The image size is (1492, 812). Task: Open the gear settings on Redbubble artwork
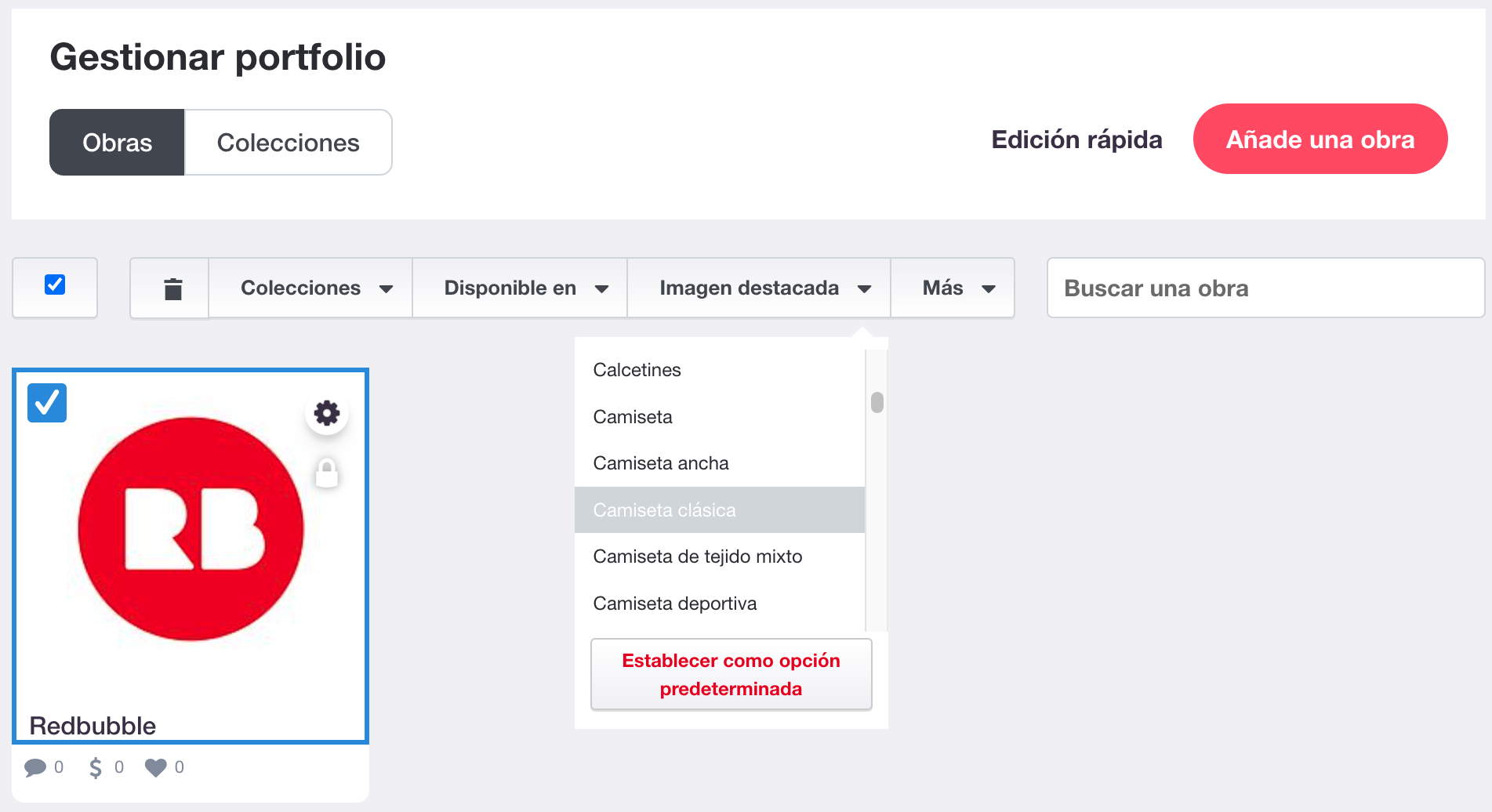point(327,413)
